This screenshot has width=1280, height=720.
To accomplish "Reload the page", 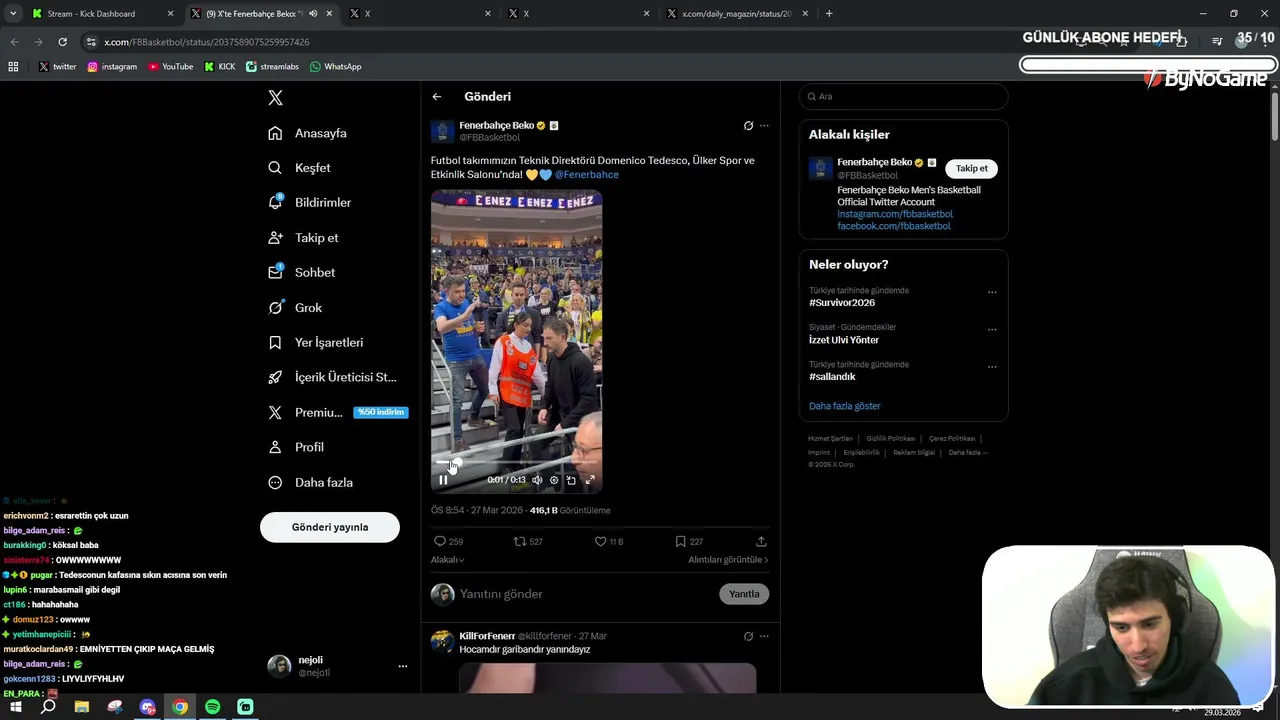I will click(63, 42).
